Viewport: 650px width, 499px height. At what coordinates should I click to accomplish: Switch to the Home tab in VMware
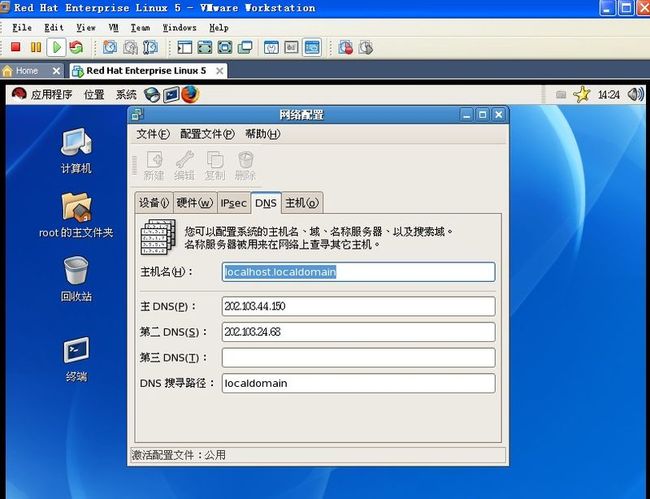click(x=27, y=71)
